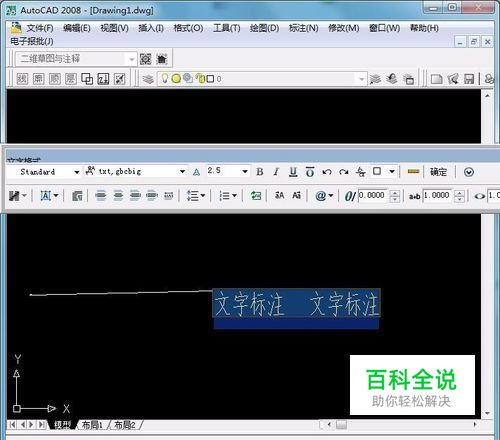The image size is (500, 440).
Task: Justify the text
Action: coord(152,196)
